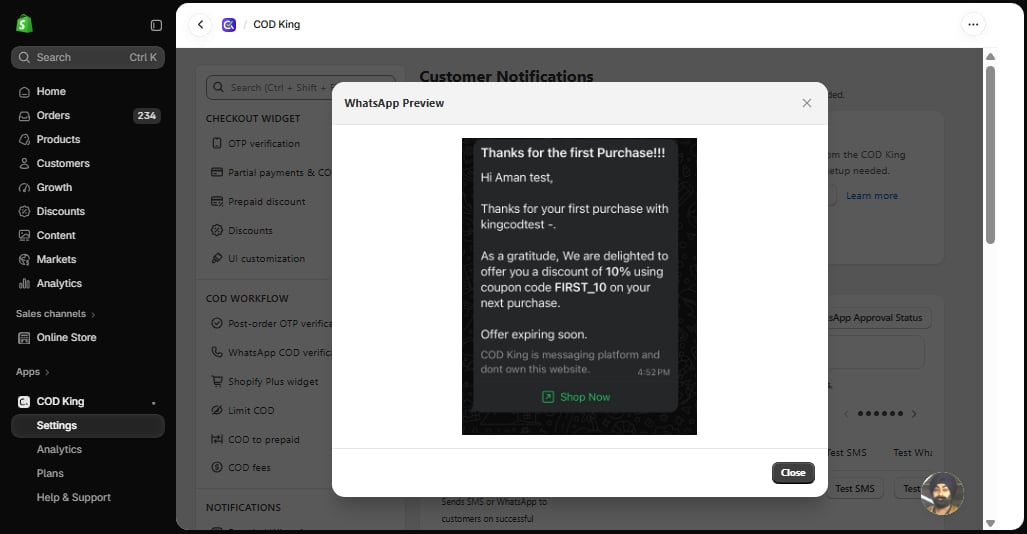Click the Customers person icon
This screenshot has width=1027, height=534.
point(24,164)
